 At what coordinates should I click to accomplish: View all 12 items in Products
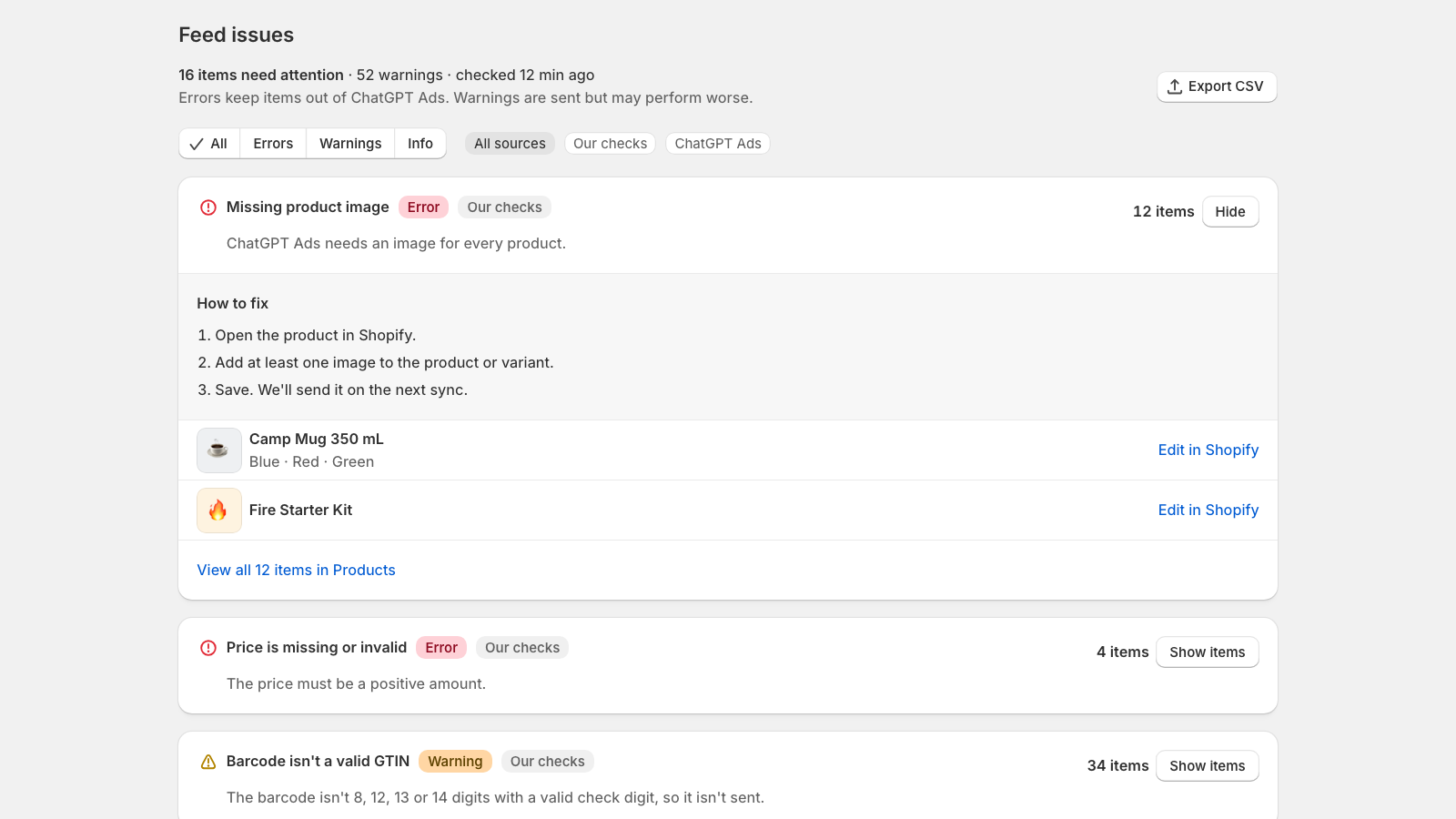point(296,571)
